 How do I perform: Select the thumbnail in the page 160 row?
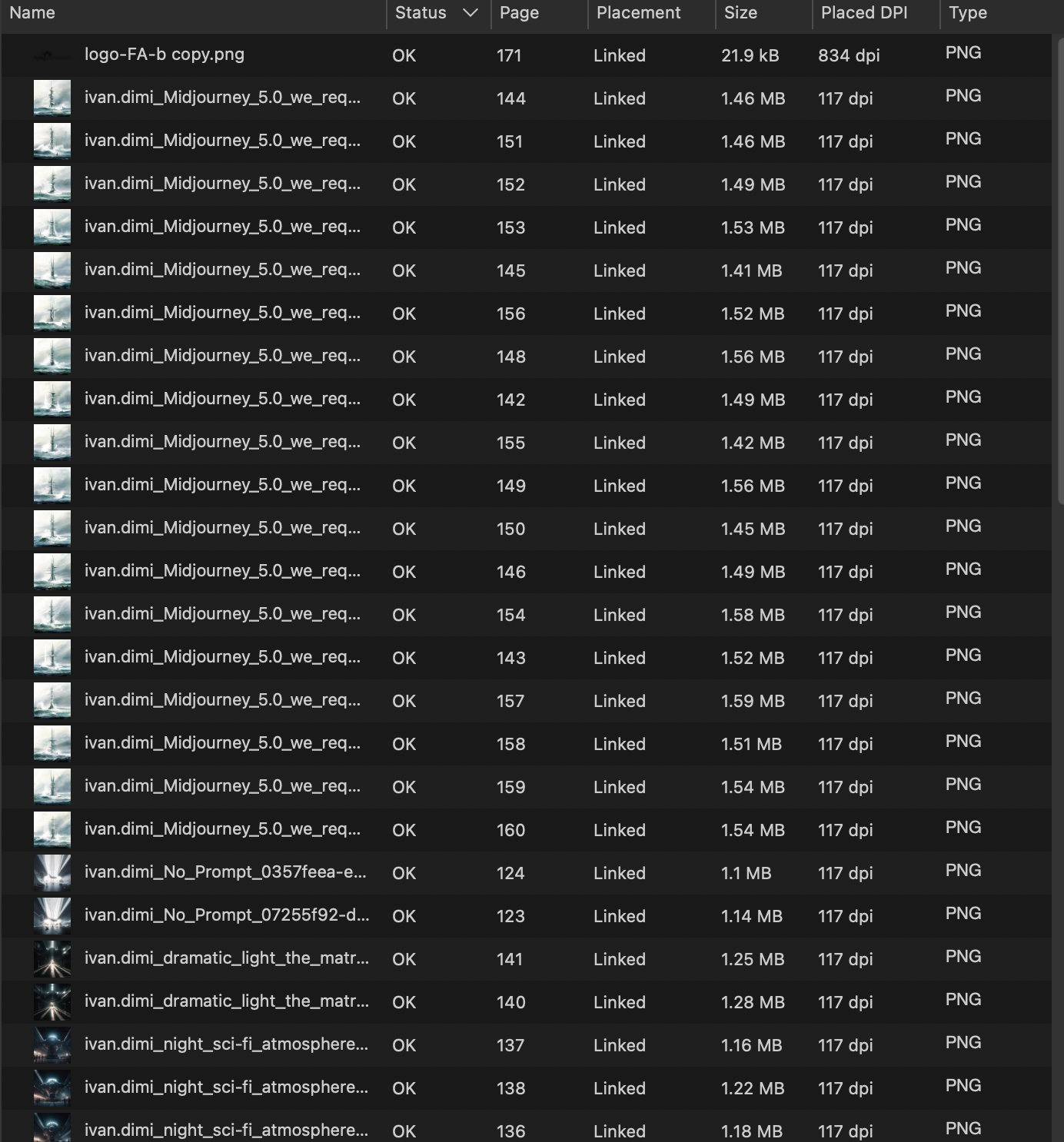(52, 830)
